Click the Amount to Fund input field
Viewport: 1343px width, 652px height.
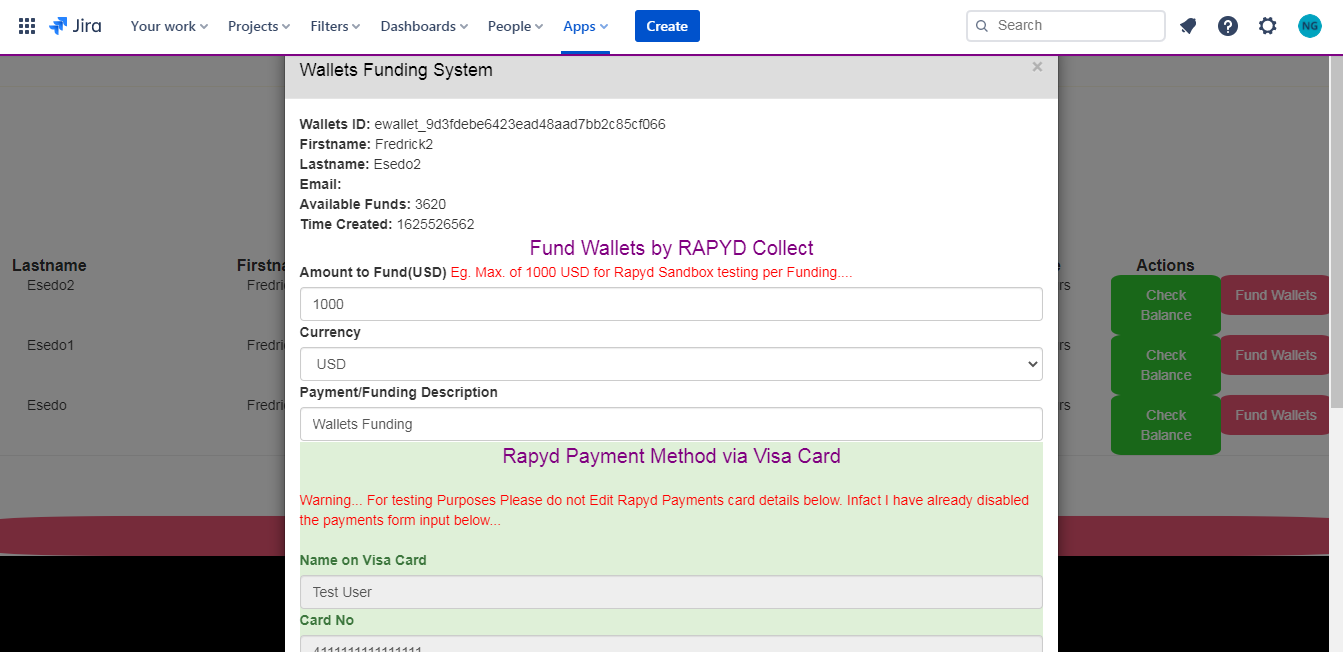[x=671, y=304]
